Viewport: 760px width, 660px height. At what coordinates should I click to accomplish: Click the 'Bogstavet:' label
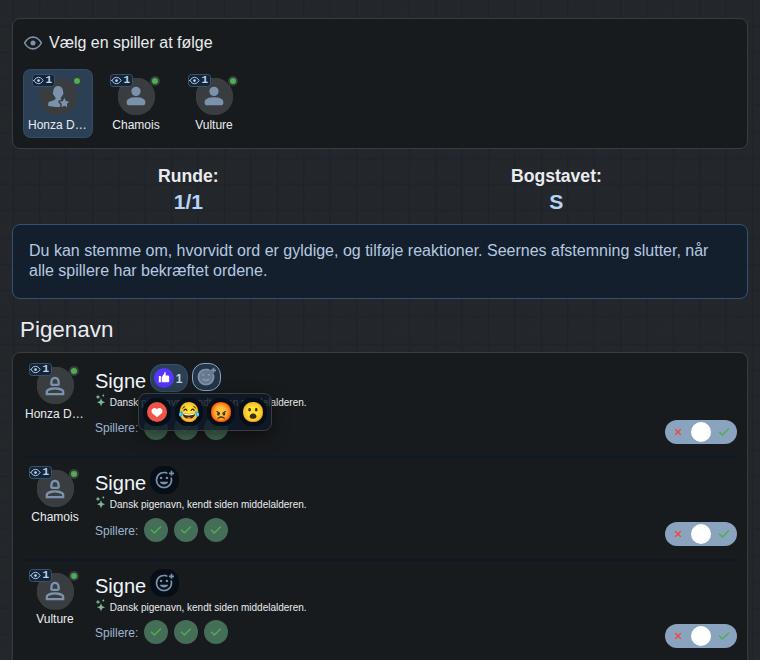coord(556,176)
